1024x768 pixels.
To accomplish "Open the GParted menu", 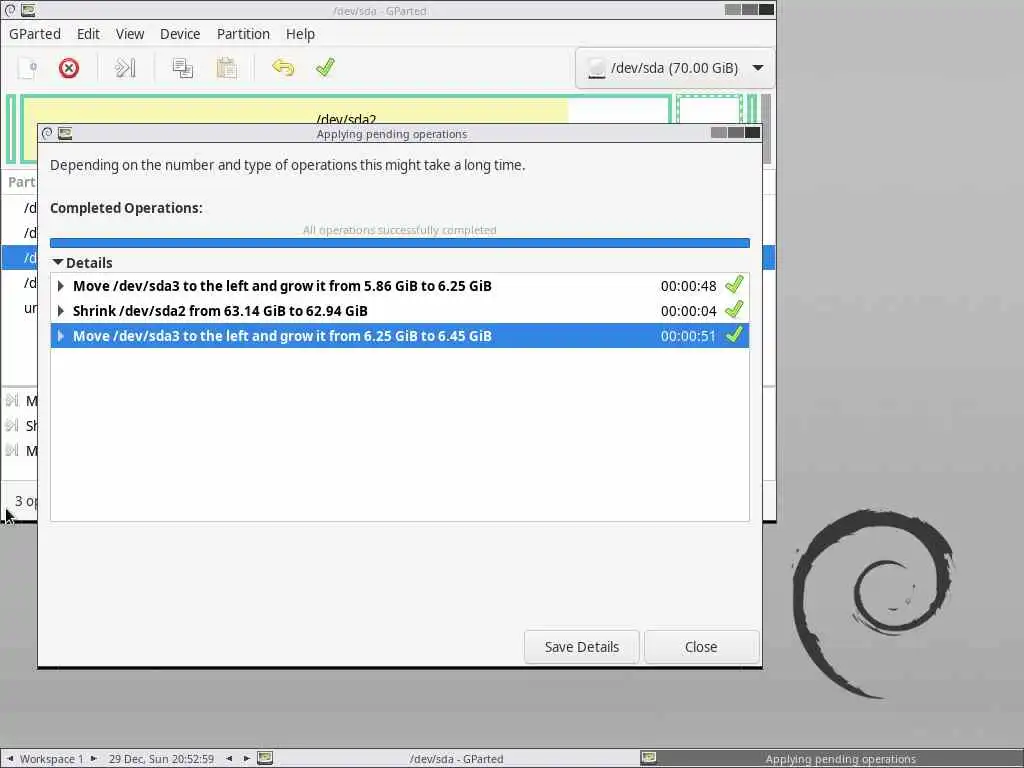I will click(35, 34).
